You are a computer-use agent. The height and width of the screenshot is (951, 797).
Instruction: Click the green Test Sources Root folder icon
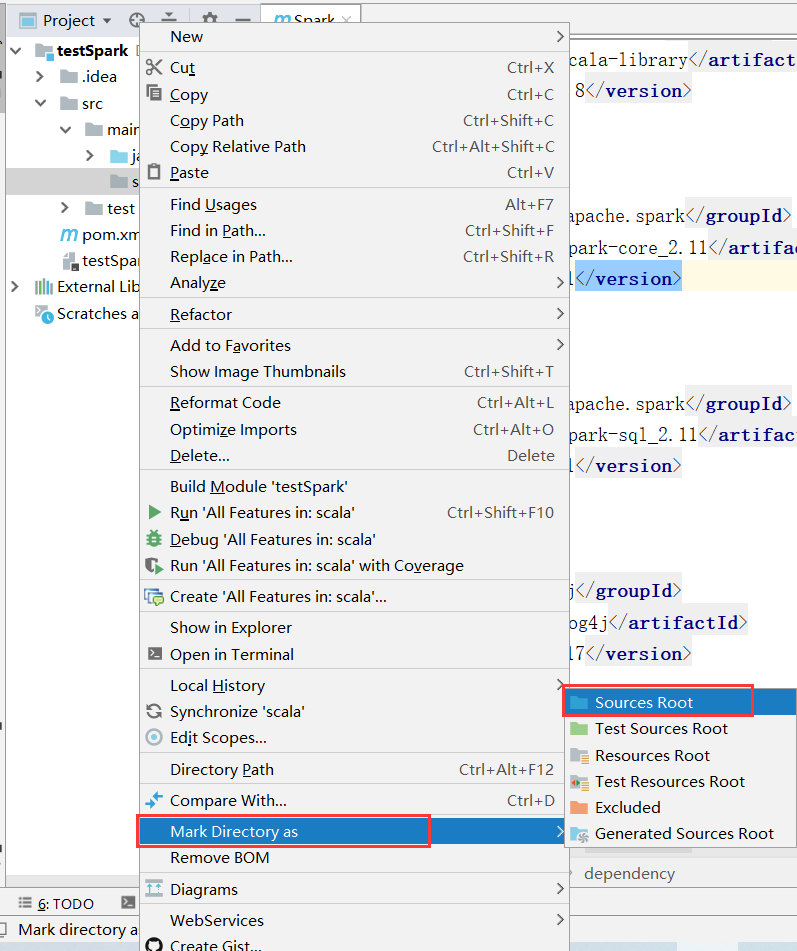(579, 728)
